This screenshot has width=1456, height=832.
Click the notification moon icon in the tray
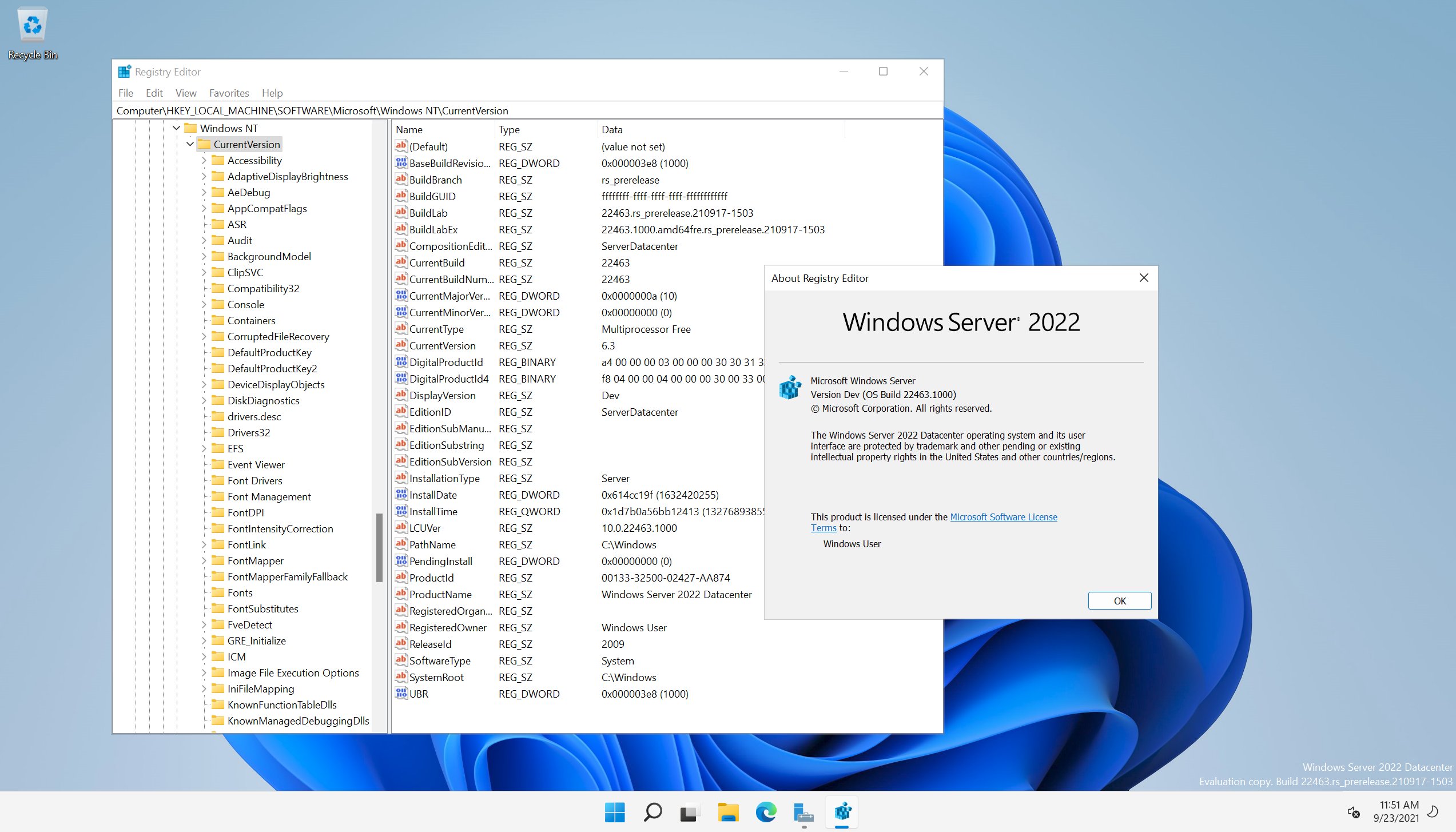1433,811
